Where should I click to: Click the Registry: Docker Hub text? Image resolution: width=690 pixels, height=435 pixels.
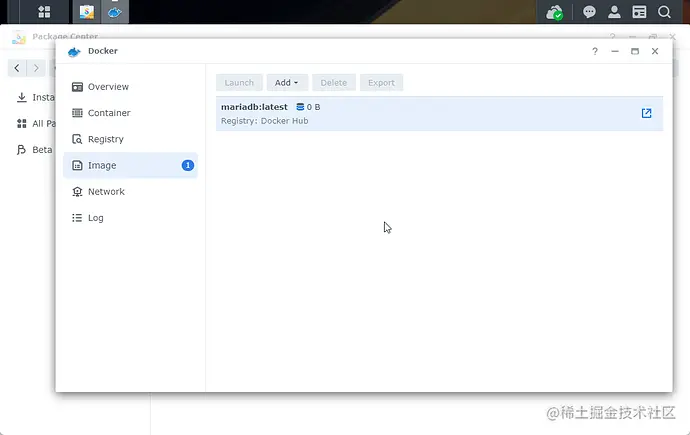(x=264, y=121)
